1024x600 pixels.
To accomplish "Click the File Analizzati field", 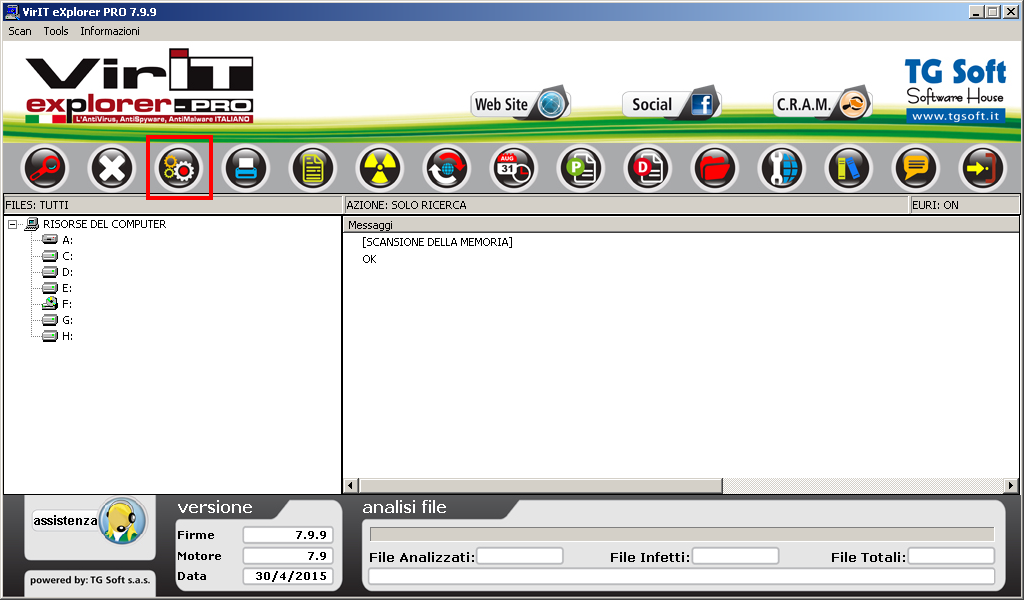I will pyautogui.click(x=520, y=556).
